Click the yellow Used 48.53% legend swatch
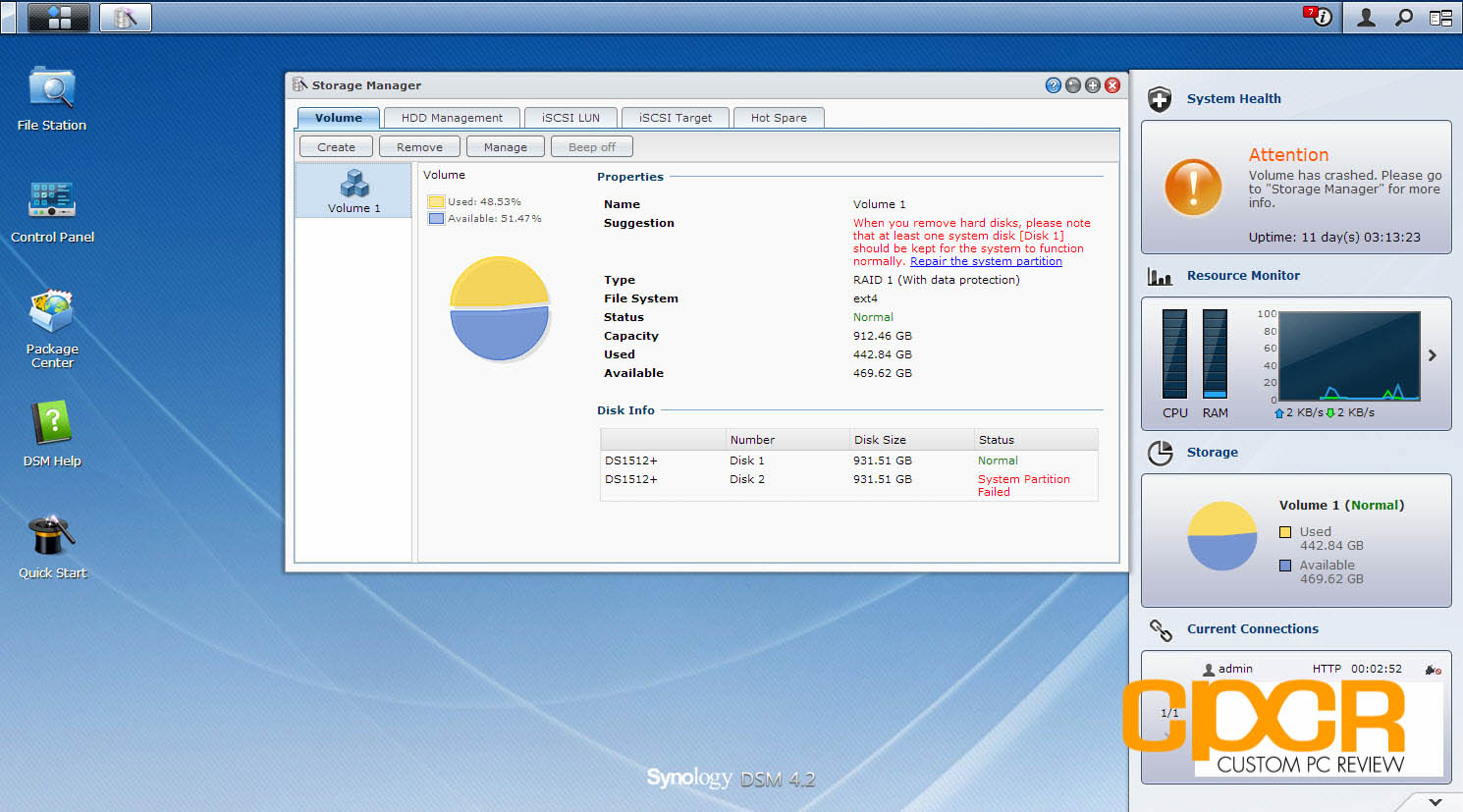Image resolution: width=1463 pixels, height=812 pixels. click(436, 201)
